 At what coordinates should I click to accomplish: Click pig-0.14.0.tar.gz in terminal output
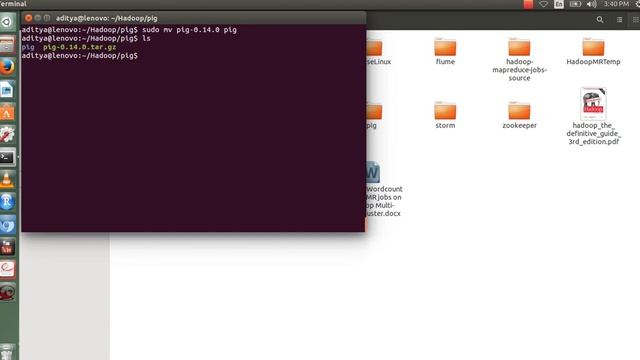[80, 47]
